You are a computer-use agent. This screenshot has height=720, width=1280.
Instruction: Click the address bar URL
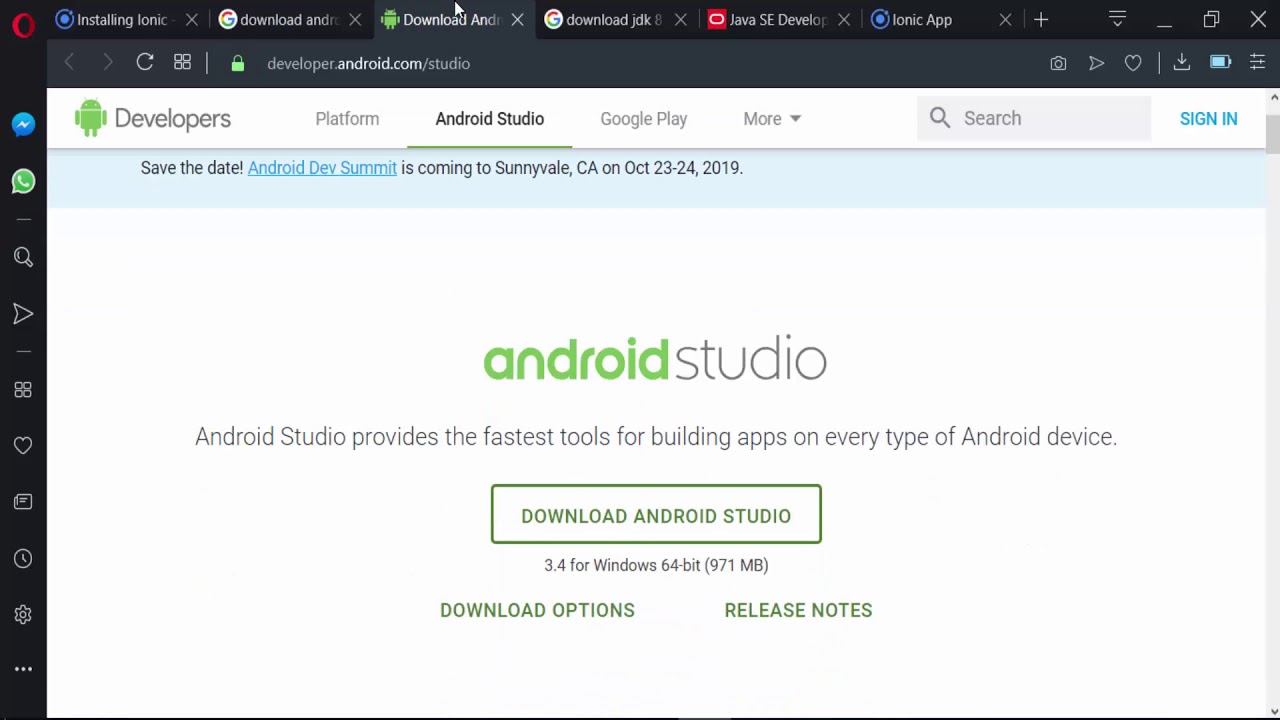click(368, 63)
